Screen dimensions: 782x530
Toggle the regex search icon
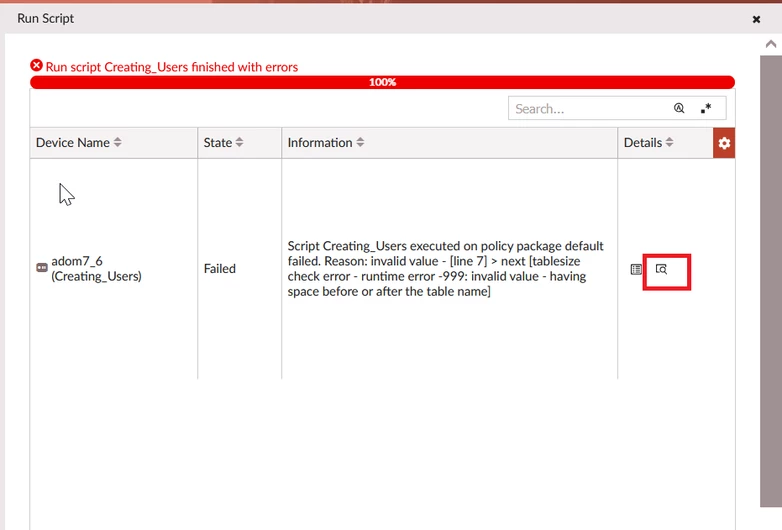[706, 108]
